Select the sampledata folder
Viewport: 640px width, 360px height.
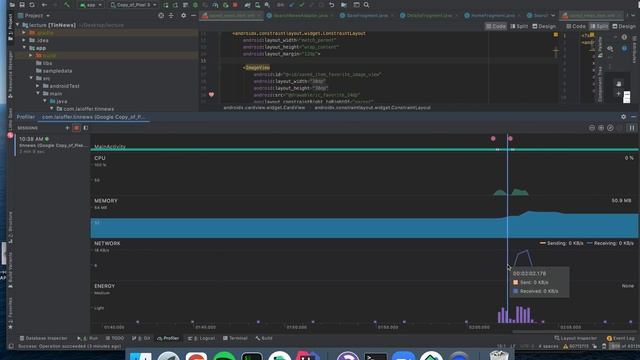coord(53,71)
